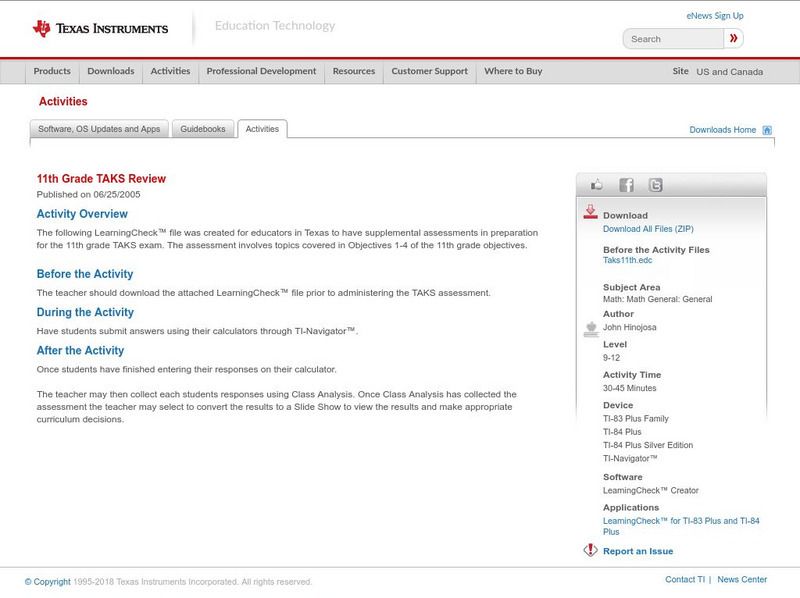Open the Customer Support menu

(x=430, y=71)
